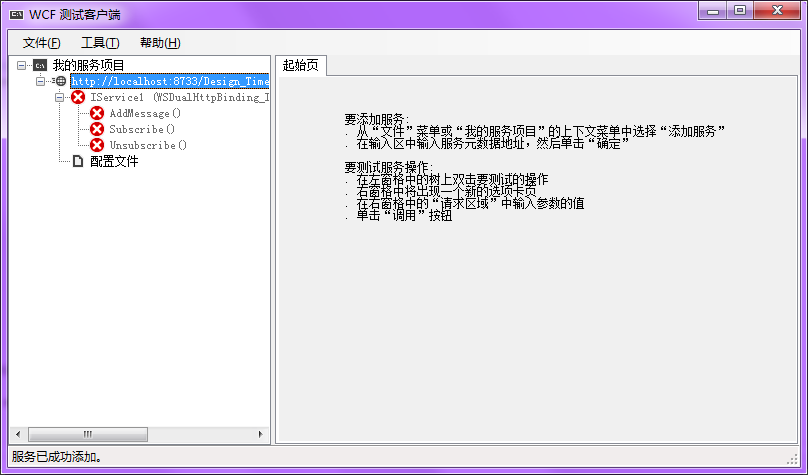Select the 配置文件 entry
The height and width of the screenshot is (475, 808).
point(114,161)
